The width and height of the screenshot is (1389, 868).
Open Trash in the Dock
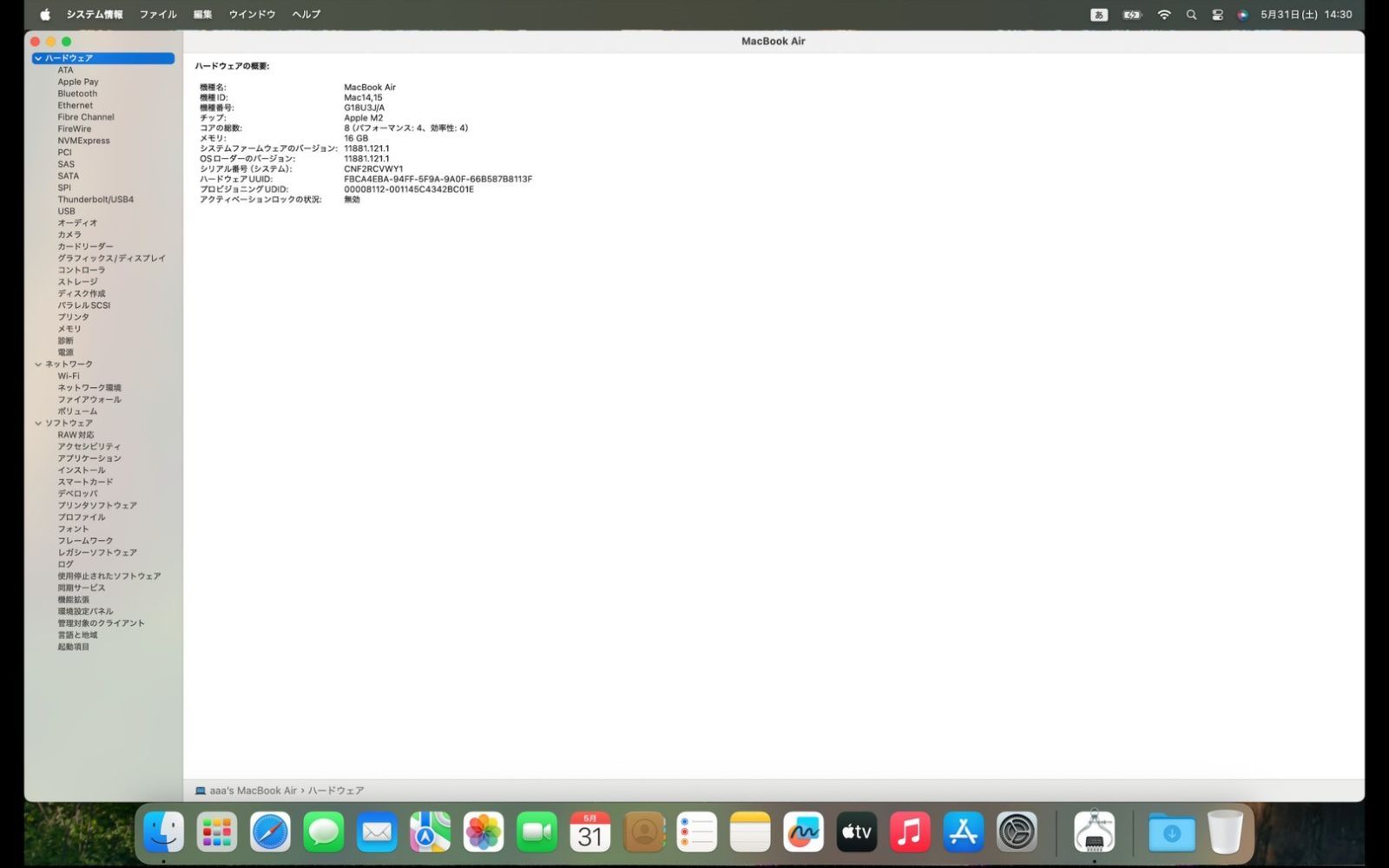[x=1225, y=832]
